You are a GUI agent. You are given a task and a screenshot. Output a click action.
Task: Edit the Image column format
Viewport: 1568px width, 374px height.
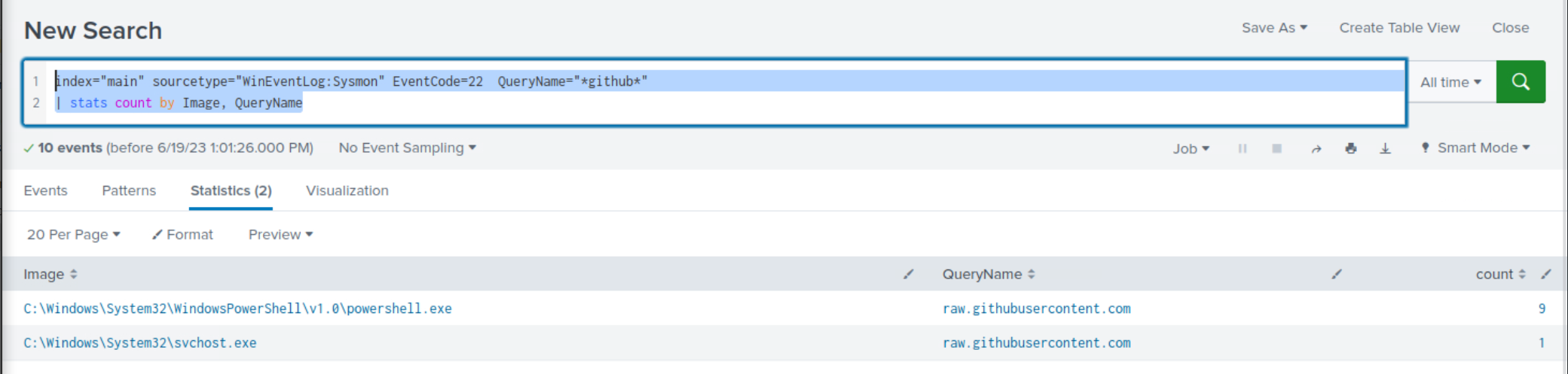[x=908, y=274]
